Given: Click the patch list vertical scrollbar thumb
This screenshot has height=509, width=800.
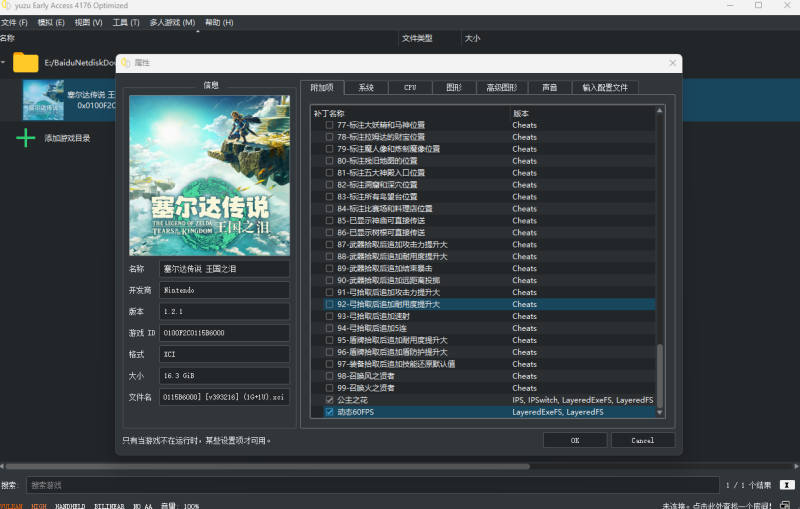Looking at the screenshot, I should [x=660, y=375].
